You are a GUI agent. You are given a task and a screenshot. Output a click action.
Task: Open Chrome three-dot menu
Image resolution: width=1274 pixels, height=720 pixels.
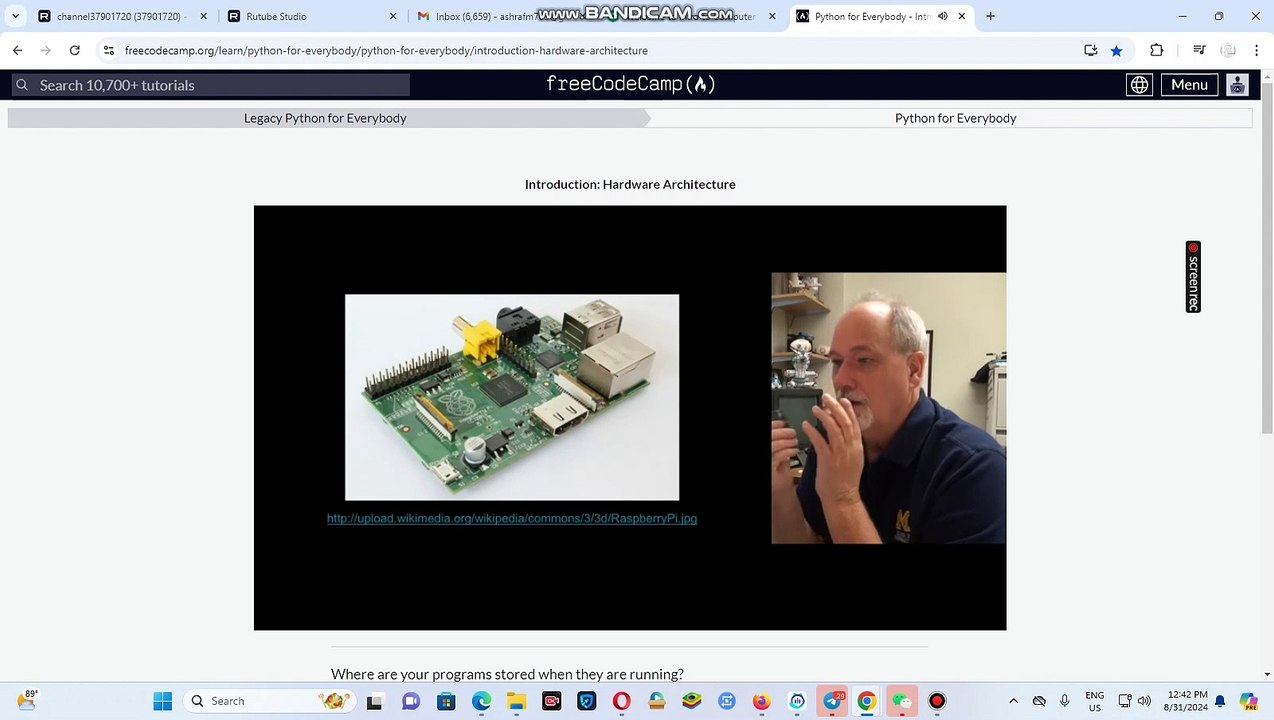(x=1256, y=50)
